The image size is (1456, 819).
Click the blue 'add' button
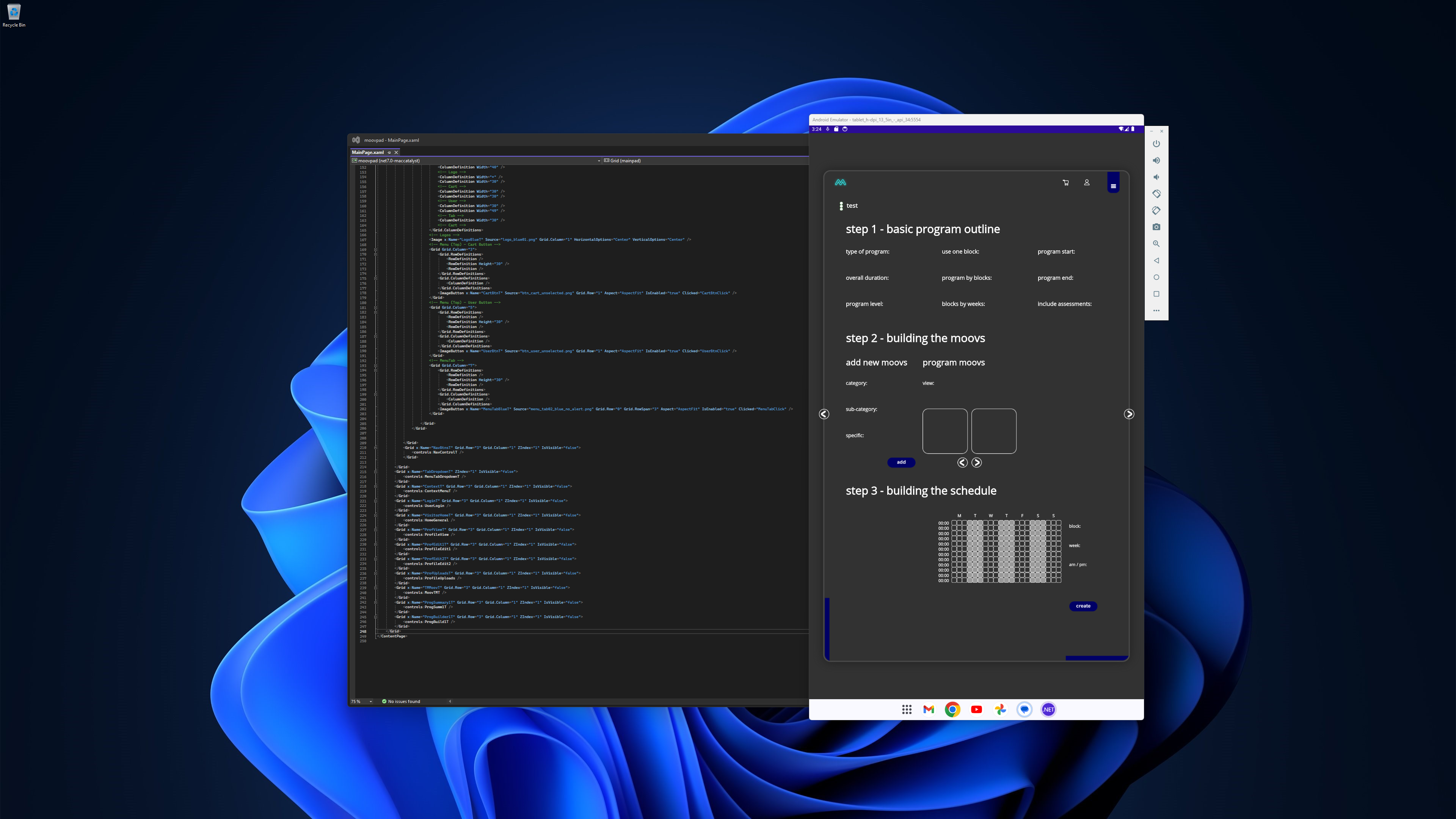tap(901, 462)
